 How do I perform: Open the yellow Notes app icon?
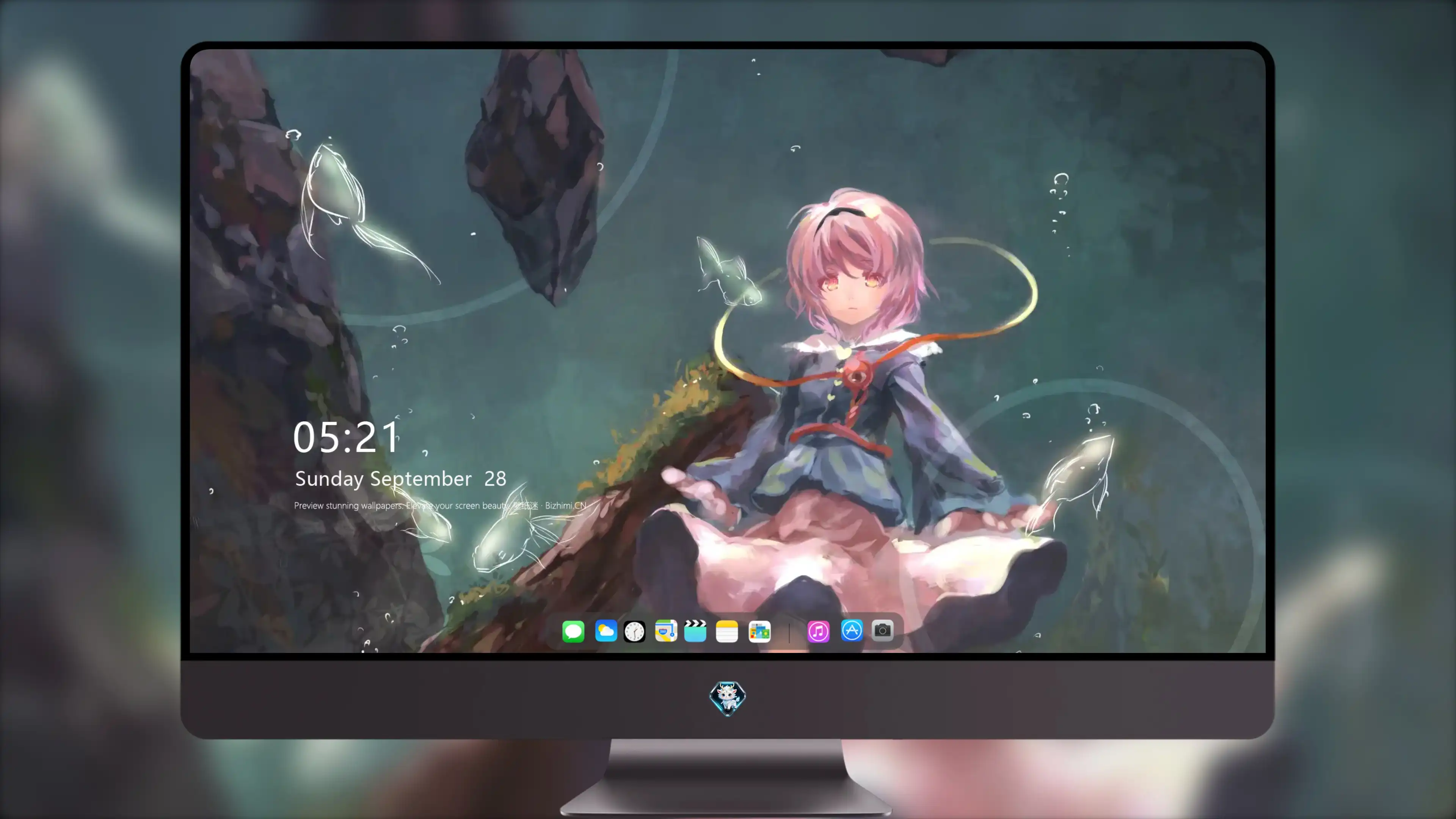tap(727, 631)
